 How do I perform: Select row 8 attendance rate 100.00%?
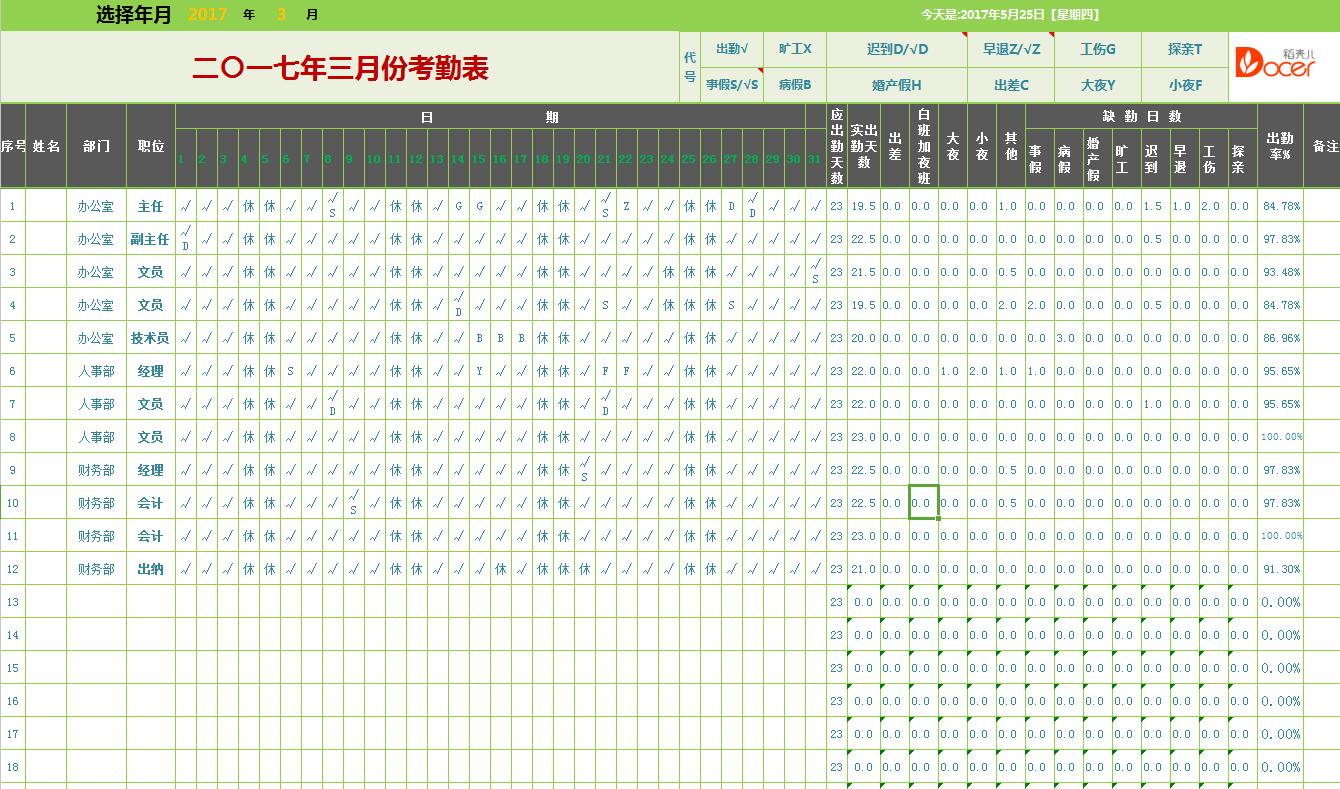click(1280, 437)
